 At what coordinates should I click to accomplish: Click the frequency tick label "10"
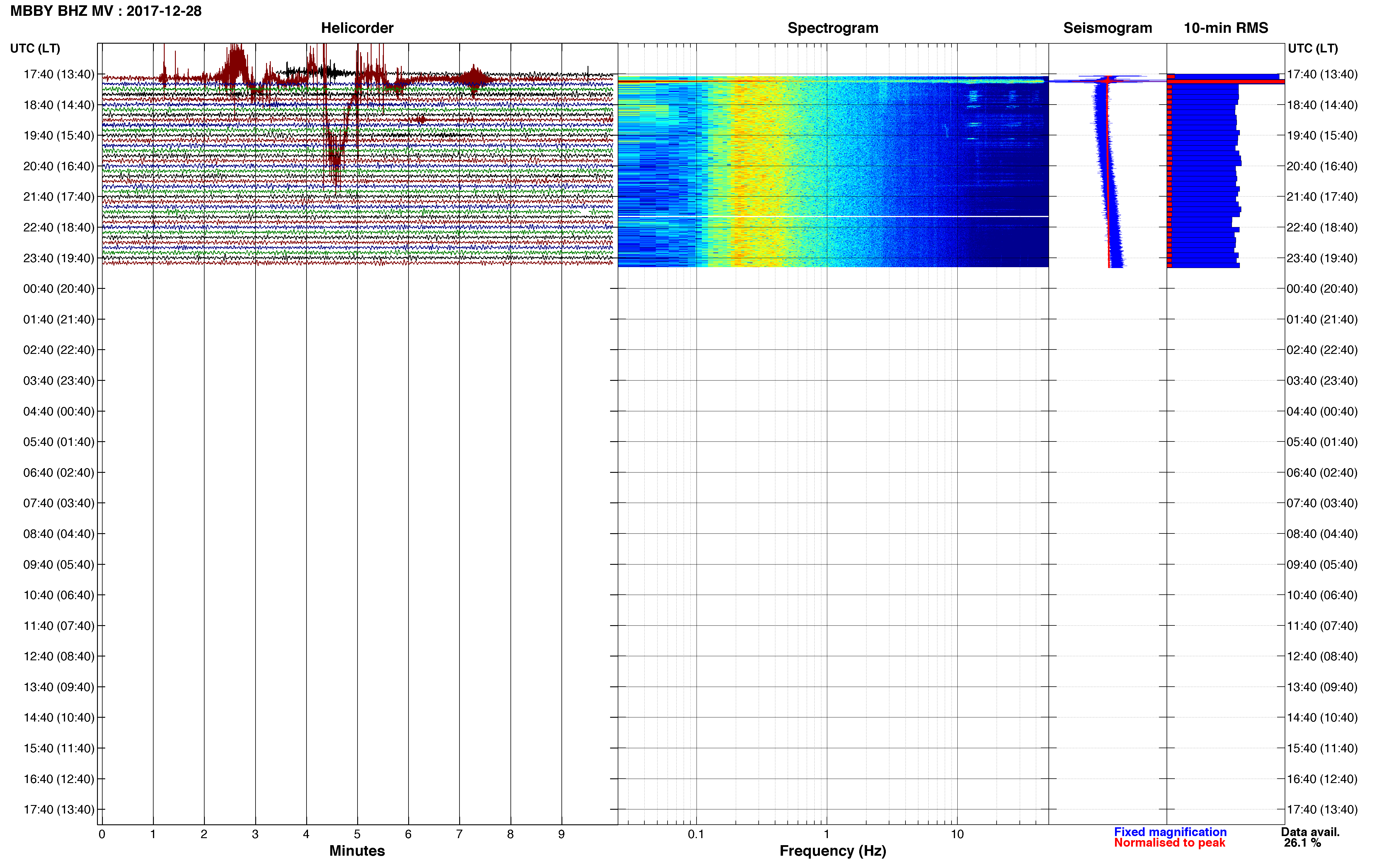point(957,834)
